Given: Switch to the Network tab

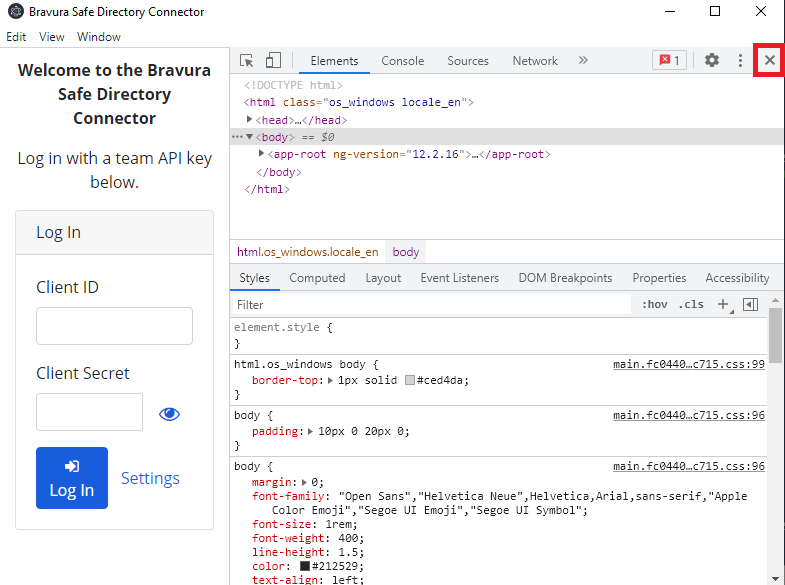Looking at the screenshot, I should [x=535, y=61].
